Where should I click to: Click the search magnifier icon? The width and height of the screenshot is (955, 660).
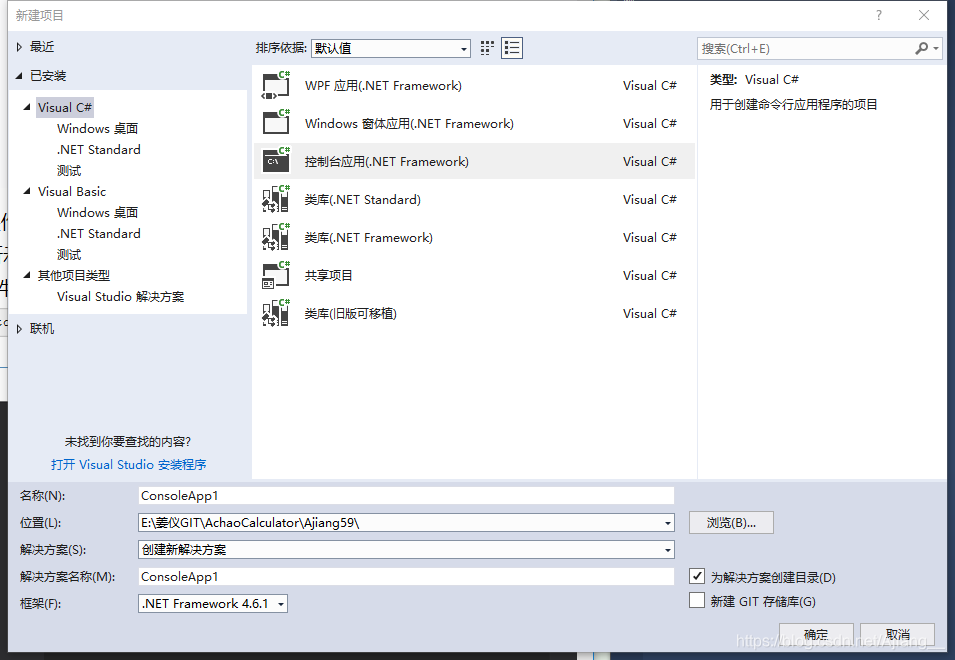point(922,48)
